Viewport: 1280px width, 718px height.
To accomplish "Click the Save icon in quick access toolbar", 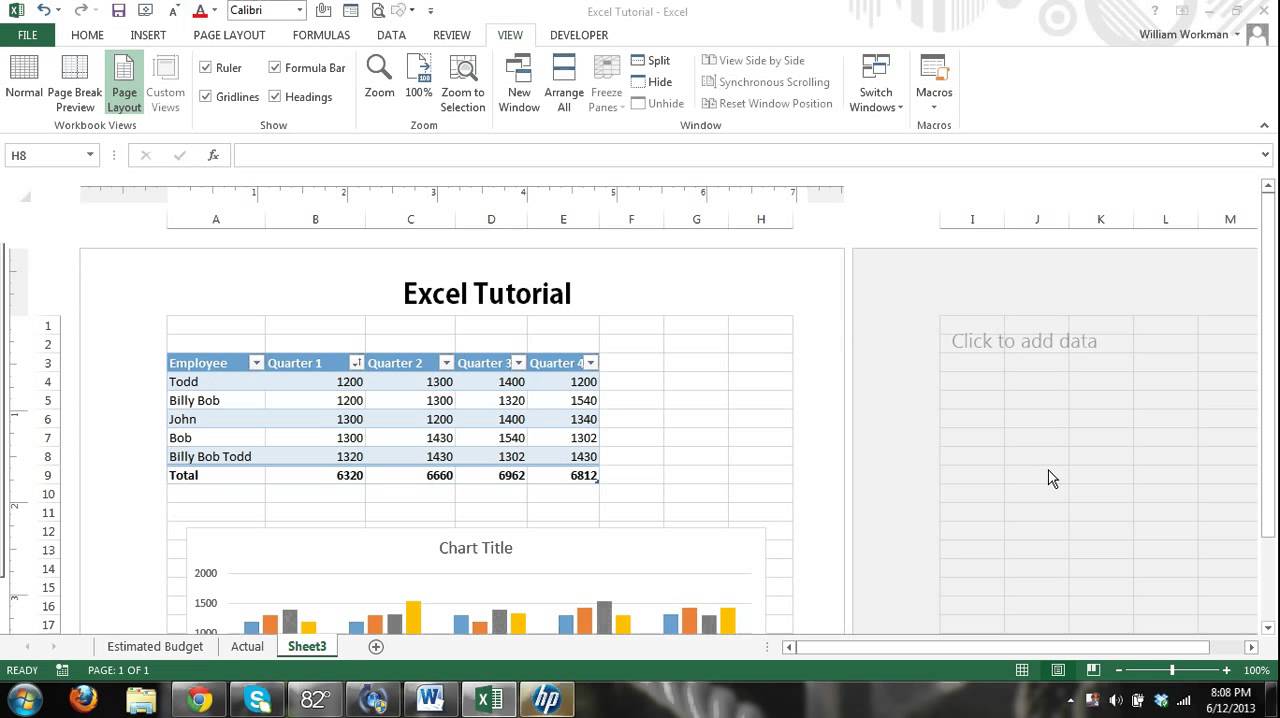I will pyautogui.click(x=118, y=11).
